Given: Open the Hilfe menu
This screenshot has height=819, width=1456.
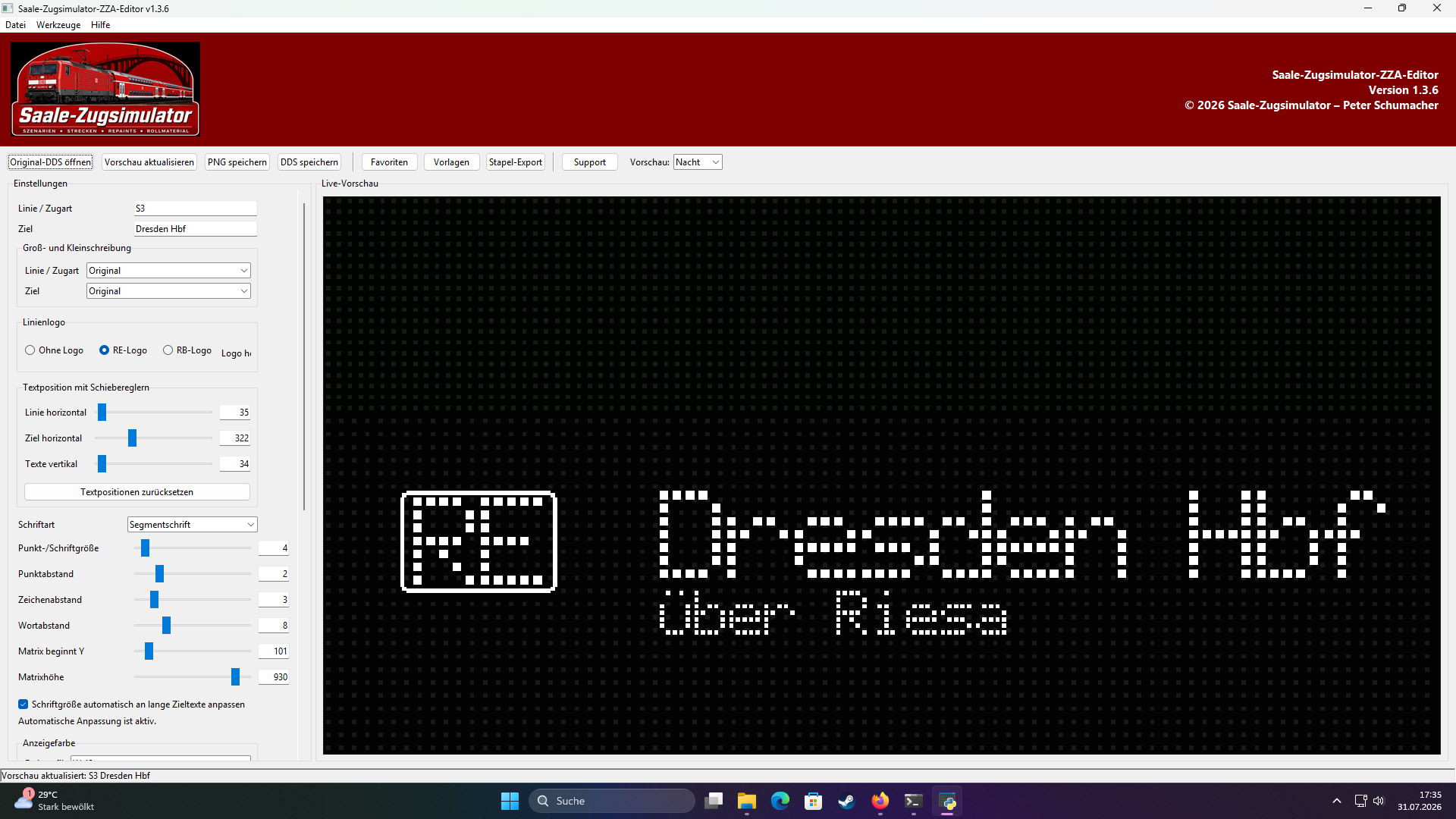Looking at the screenshot, I should (x=101, y=25).
